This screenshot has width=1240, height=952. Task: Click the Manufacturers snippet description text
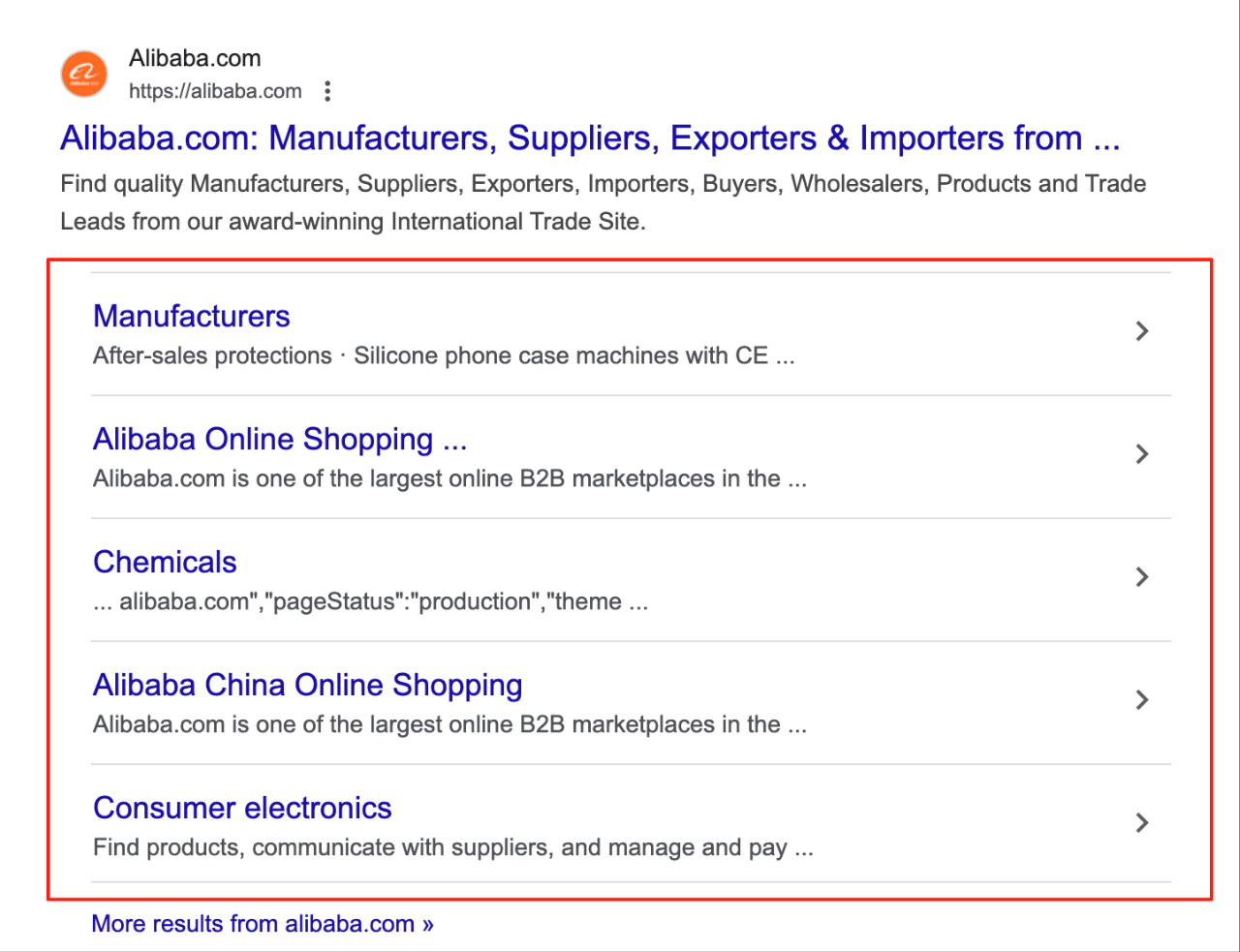pos(443,355)
